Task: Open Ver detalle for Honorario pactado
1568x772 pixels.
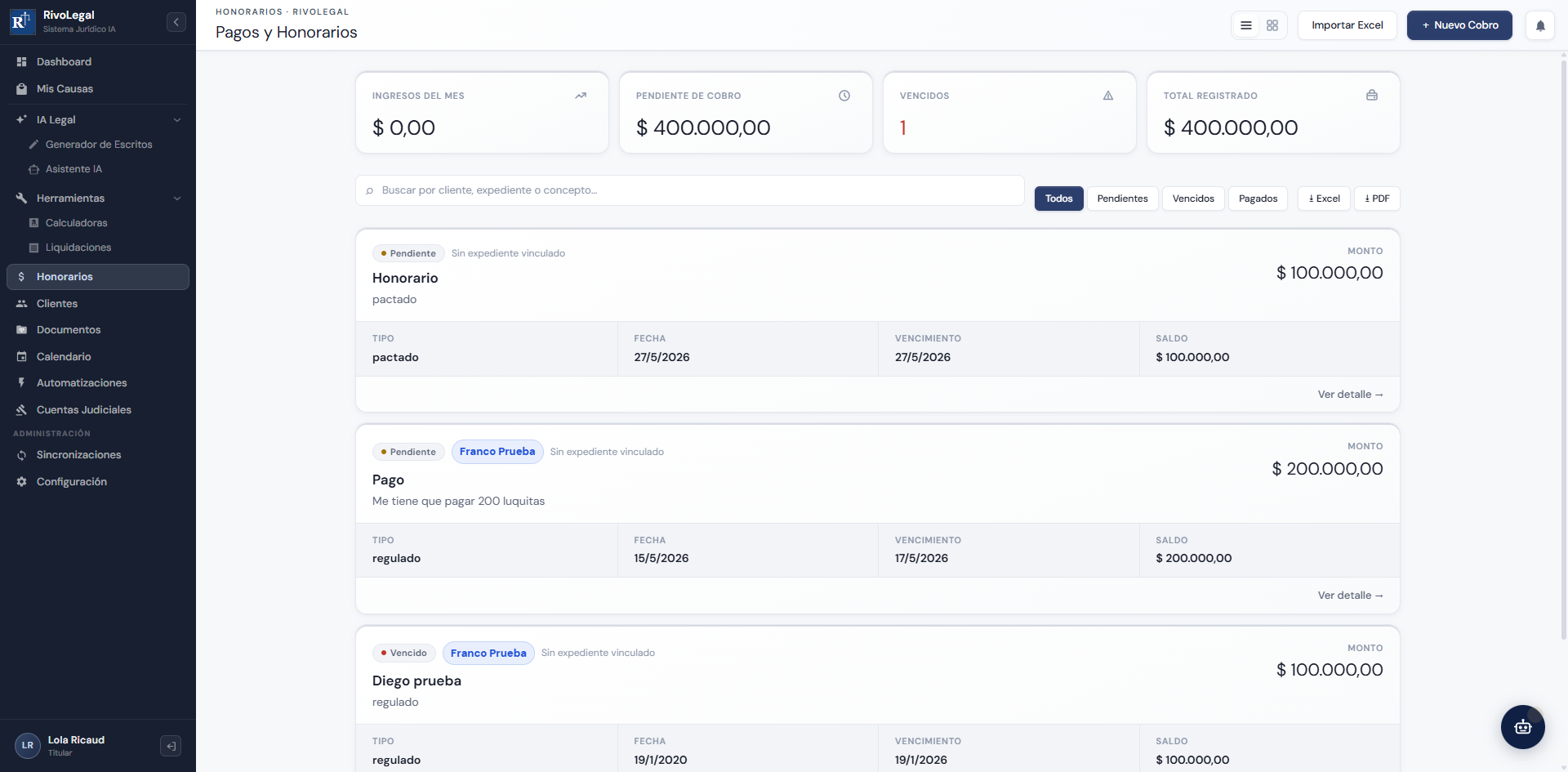Action: pyautogui.click(x=1350, y=395)
